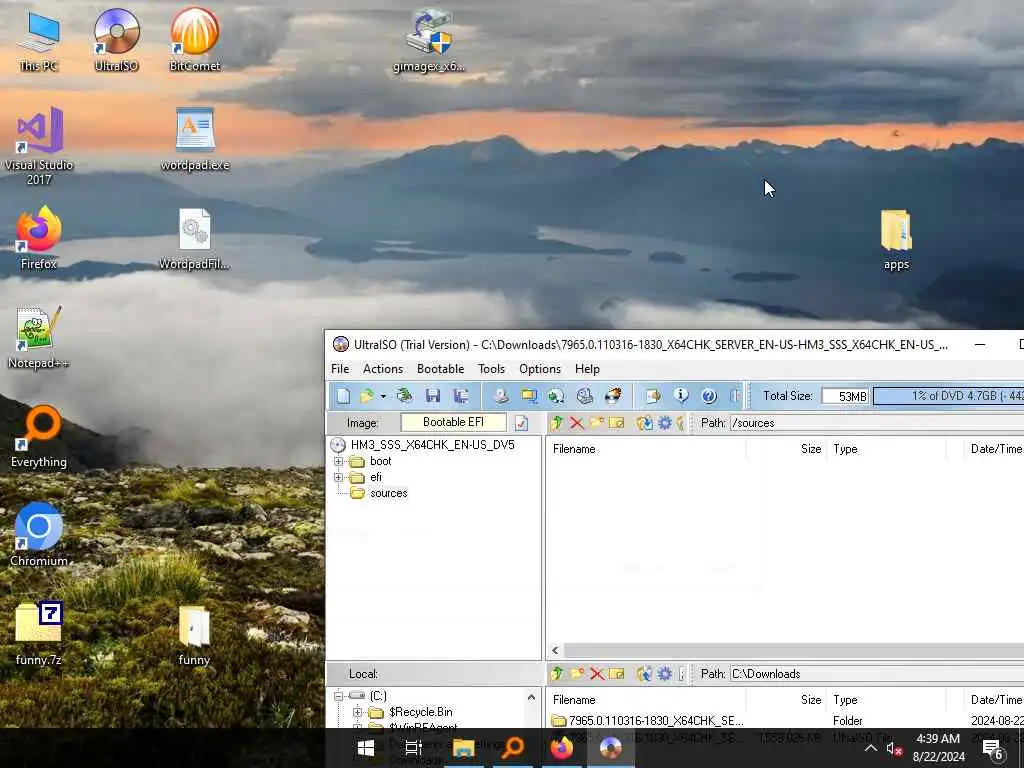Expand the boot folder tree node

pos(338,461)
